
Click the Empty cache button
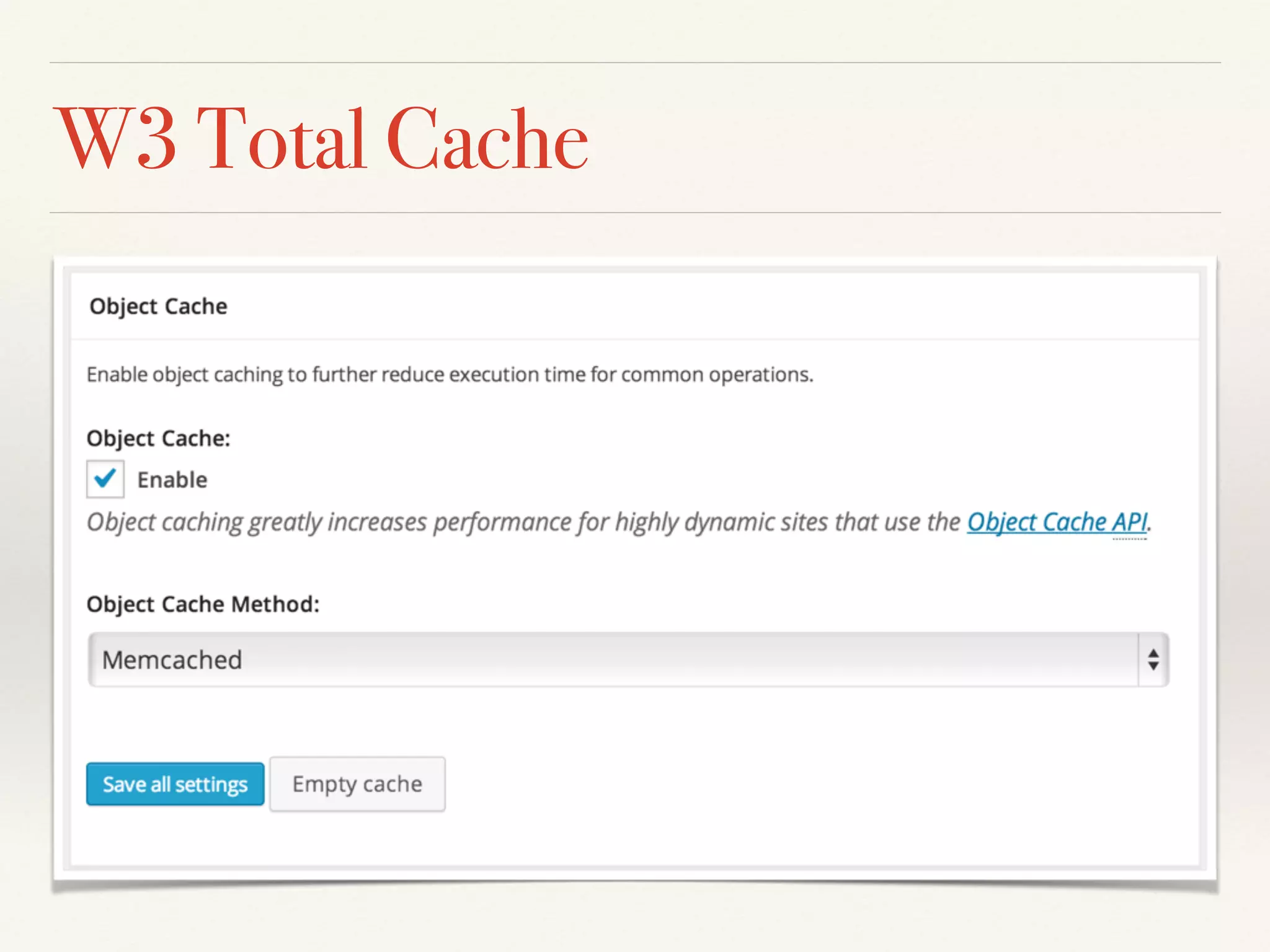[x=358, y=784]
